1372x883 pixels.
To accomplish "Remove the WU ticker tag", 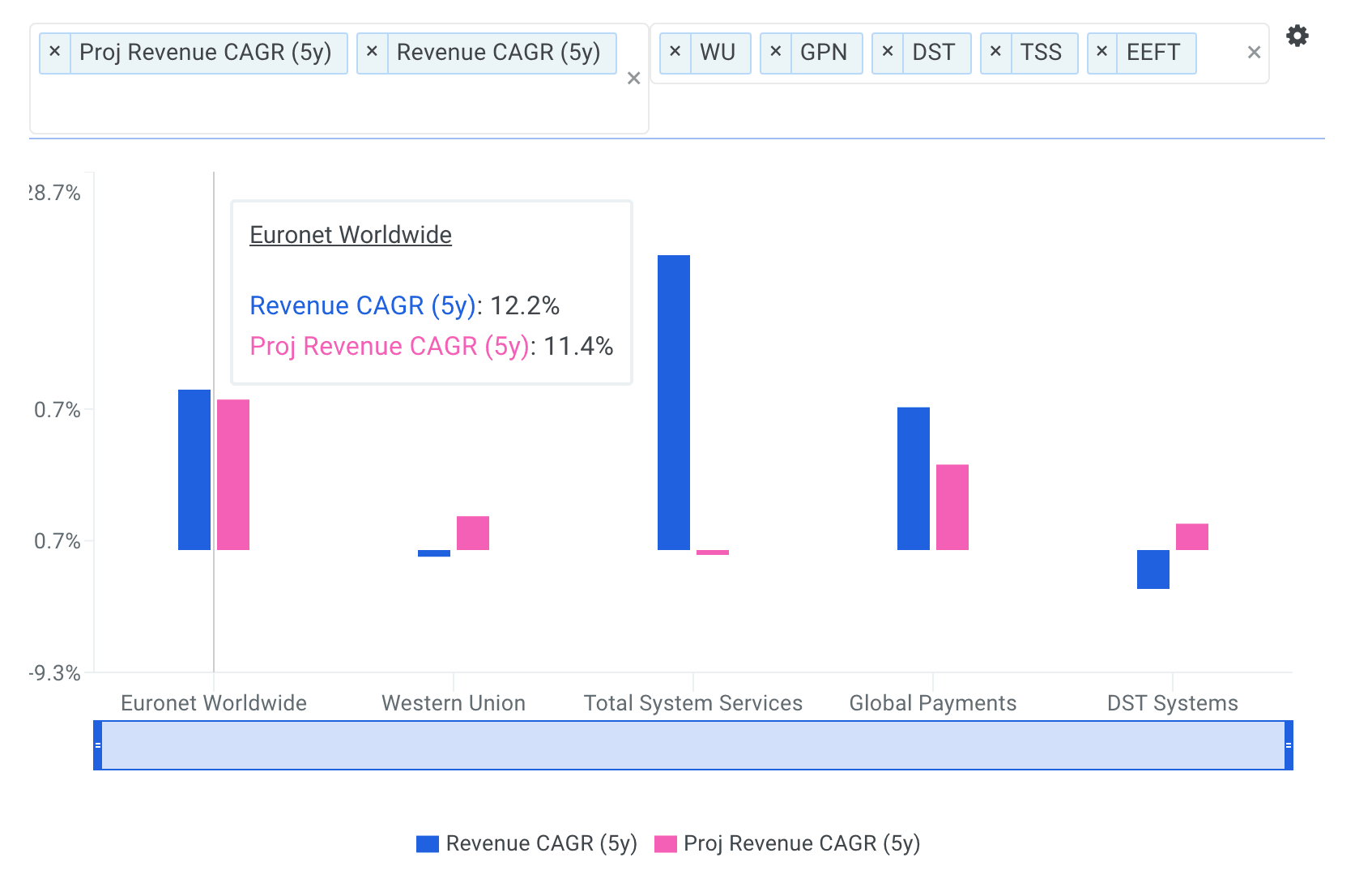I will (675, 53).
